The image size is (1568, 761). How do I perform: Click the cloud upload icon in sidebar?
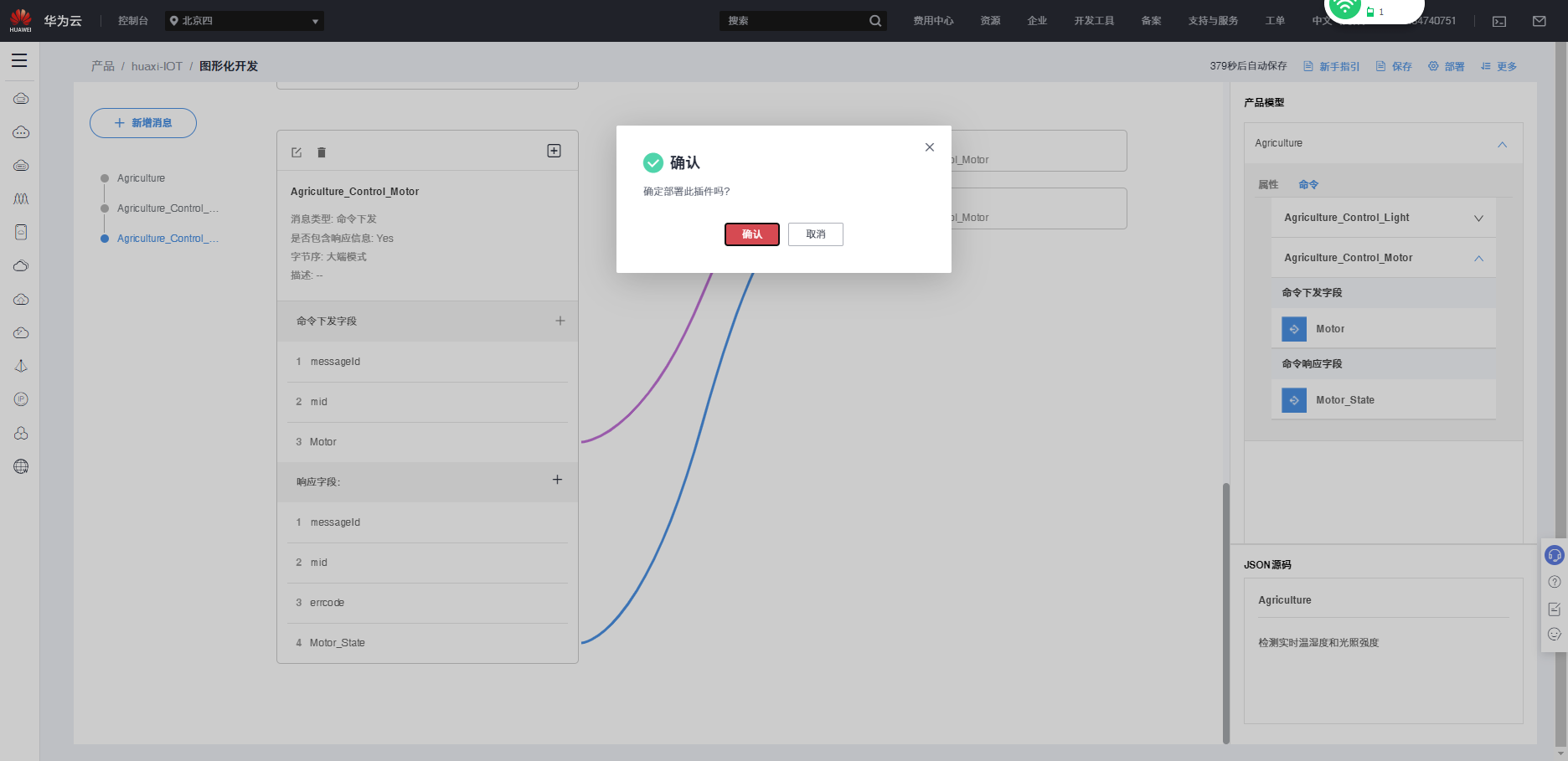point(21,299)
